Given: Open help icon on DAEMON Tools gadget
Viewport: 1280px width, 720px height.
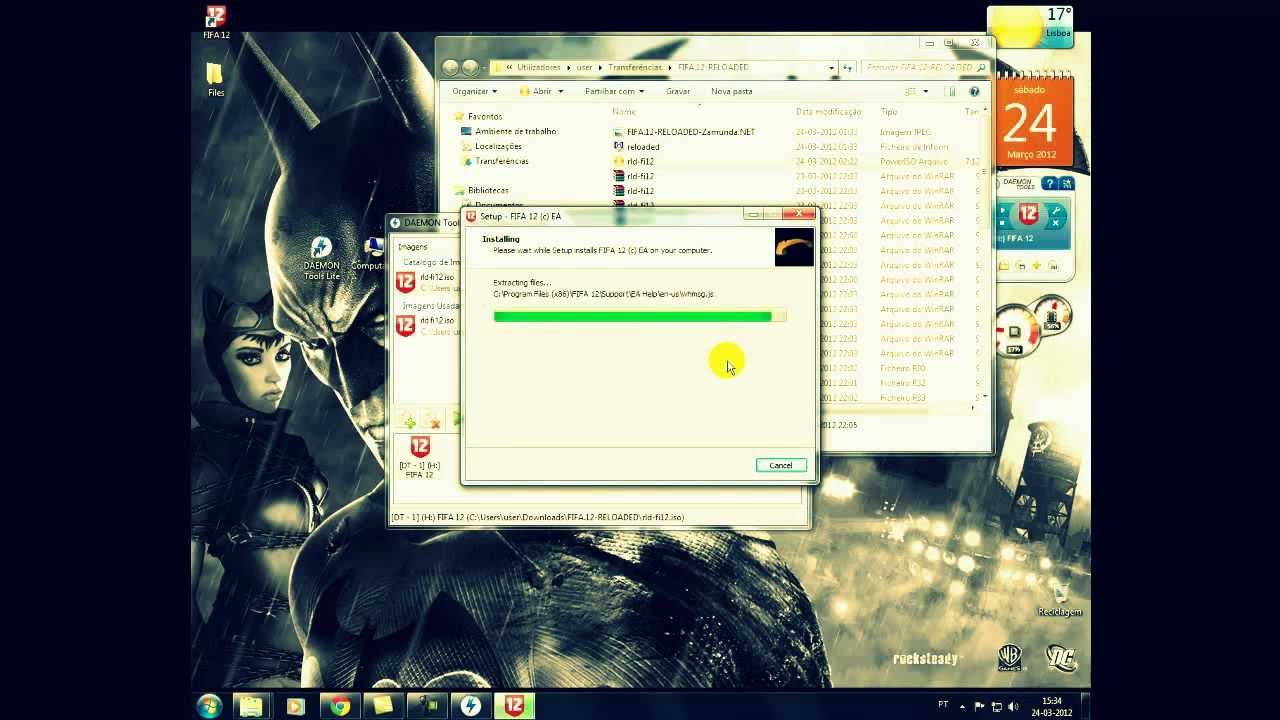Looking at the screenshot, I should 1049,183.
